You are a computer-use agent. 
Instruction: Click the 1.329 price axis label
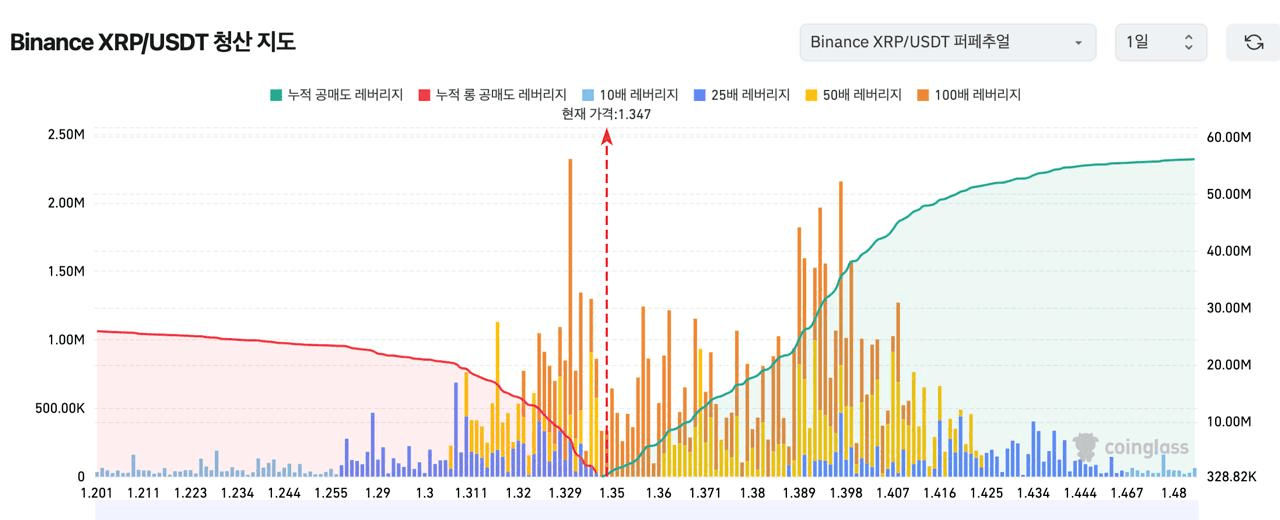(565, 493)
